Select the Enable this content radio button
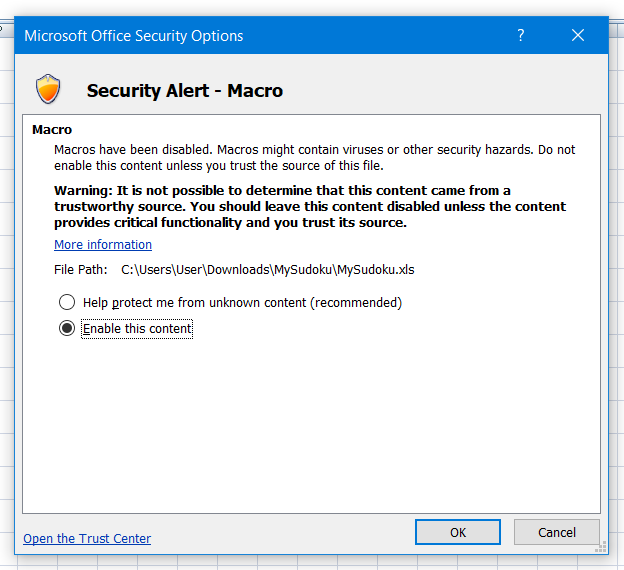624x570 pixels. [67, 328]
